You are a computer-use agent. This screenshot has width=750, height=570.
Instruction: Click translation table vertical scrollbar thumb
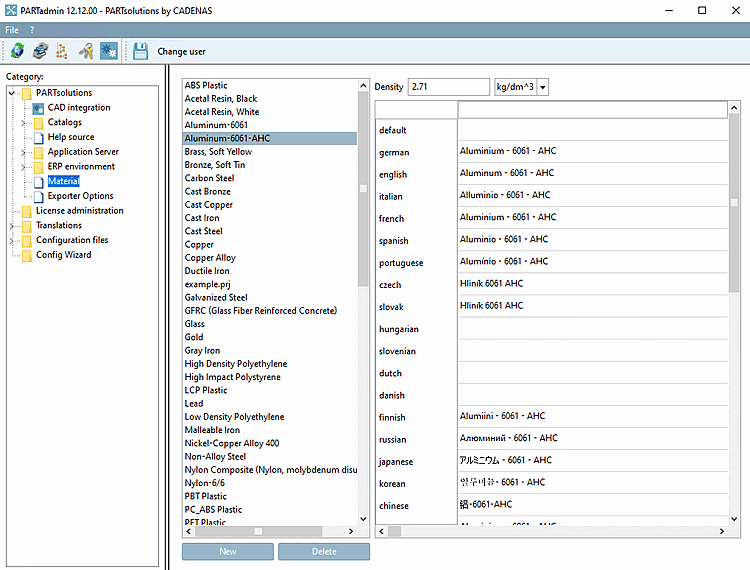point(734,203)
